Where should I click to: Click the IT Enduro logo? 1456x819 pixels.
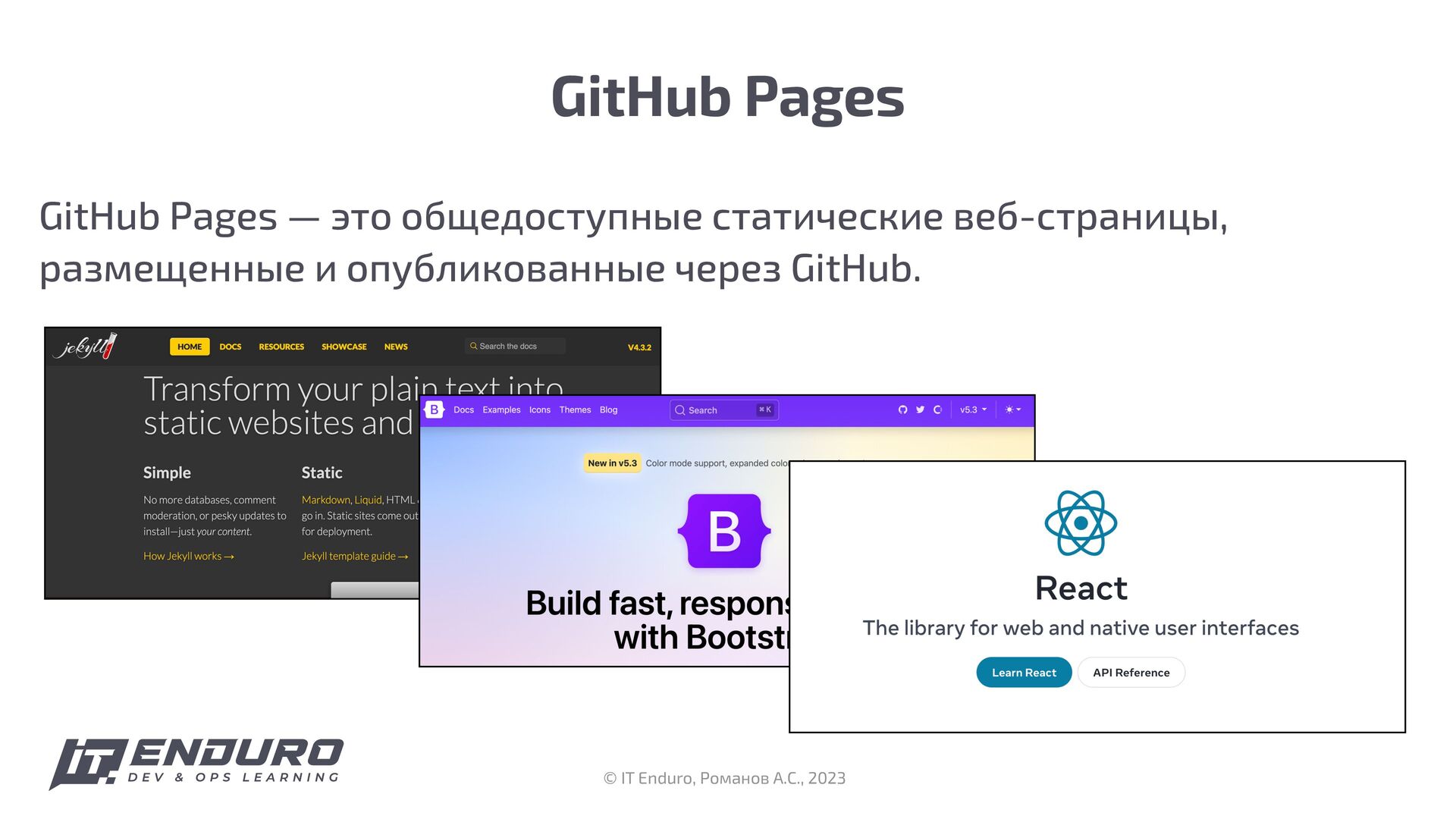pyautogui.click(x=196, y=763)
